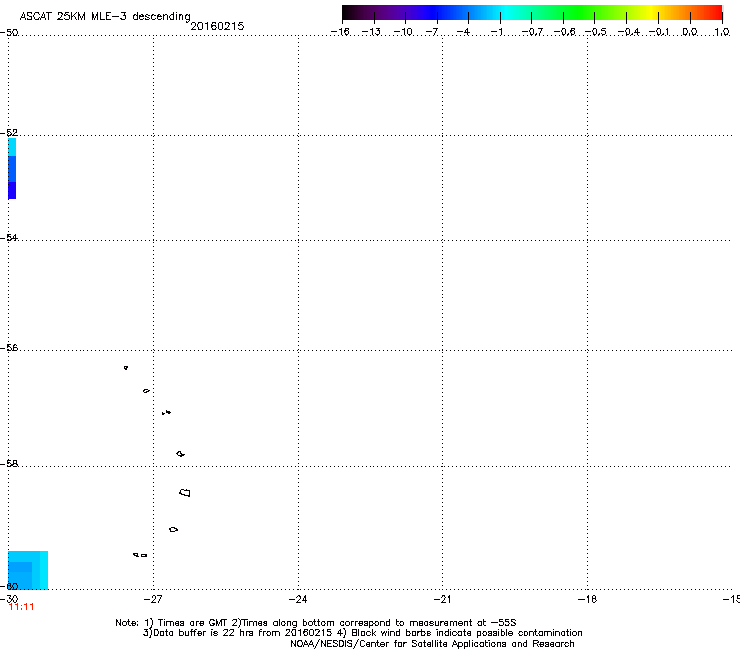Click the light blue data block near latitude -60
The image size is (740, 650).
coord(28,570)
